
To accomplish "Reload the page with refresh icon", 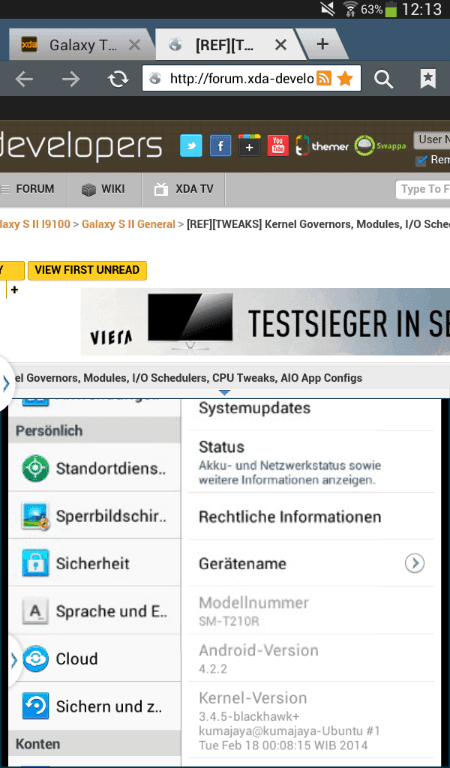I will click(118, 78).
